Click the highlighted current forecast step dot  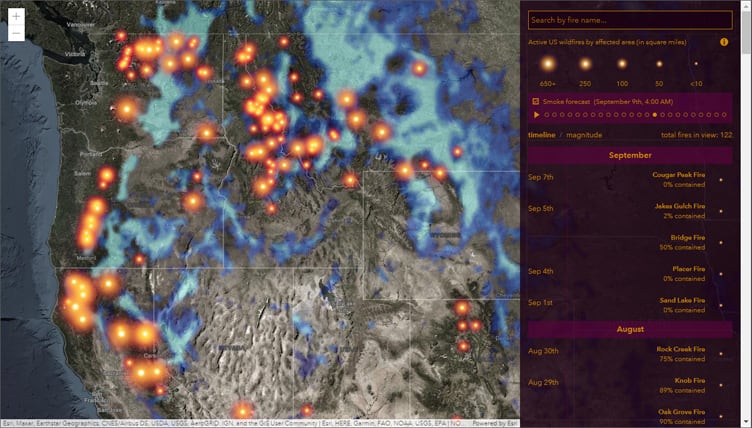point(655,115)
